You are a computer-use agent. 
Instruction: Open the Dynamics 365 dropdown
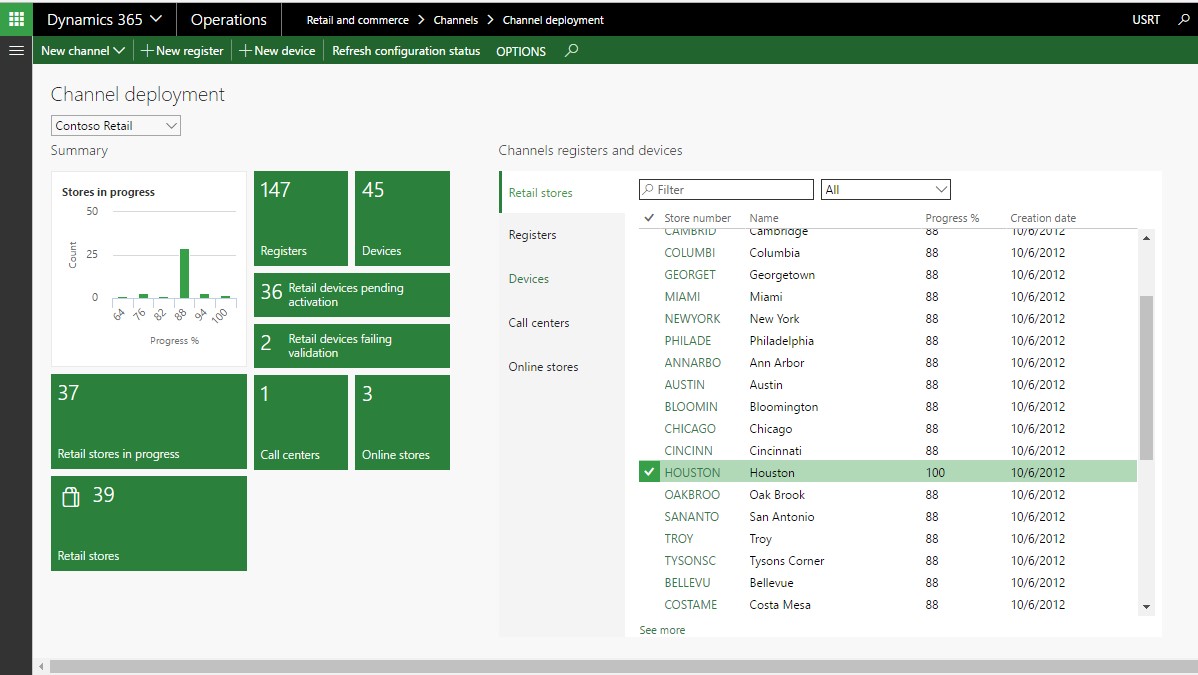[105, 19]
